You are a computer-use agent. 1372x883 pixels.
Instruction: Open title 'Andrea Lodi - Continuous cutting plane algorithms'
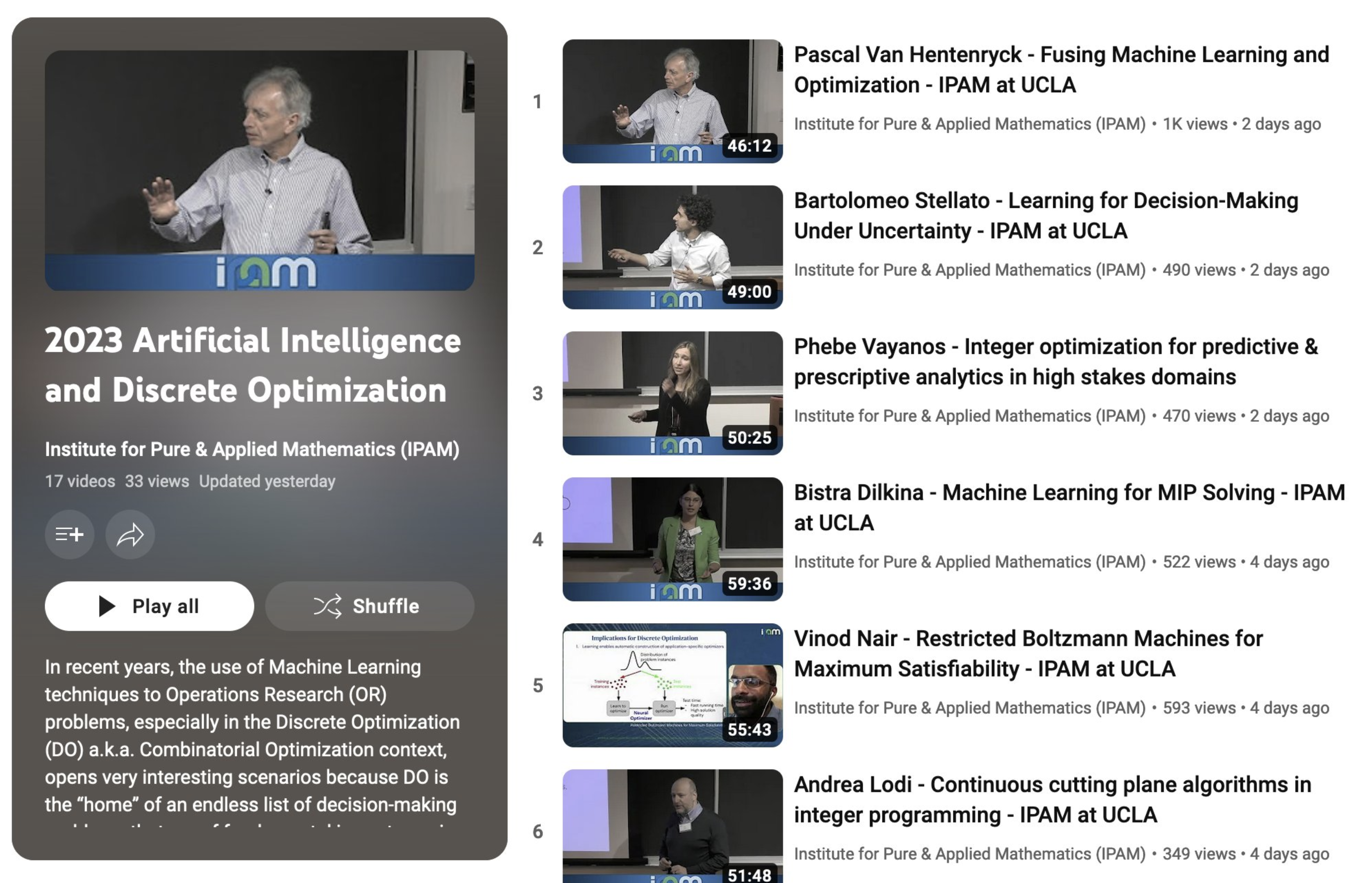pyautogui.click(x=1052, y=799)
